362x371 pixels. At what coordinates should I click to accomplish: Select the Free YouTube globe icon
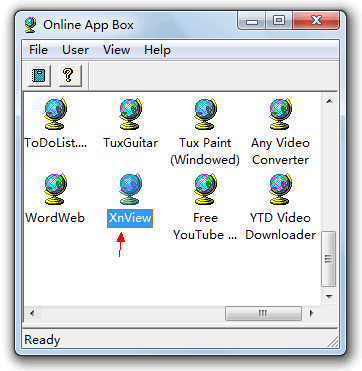click(x=205, y=189)
